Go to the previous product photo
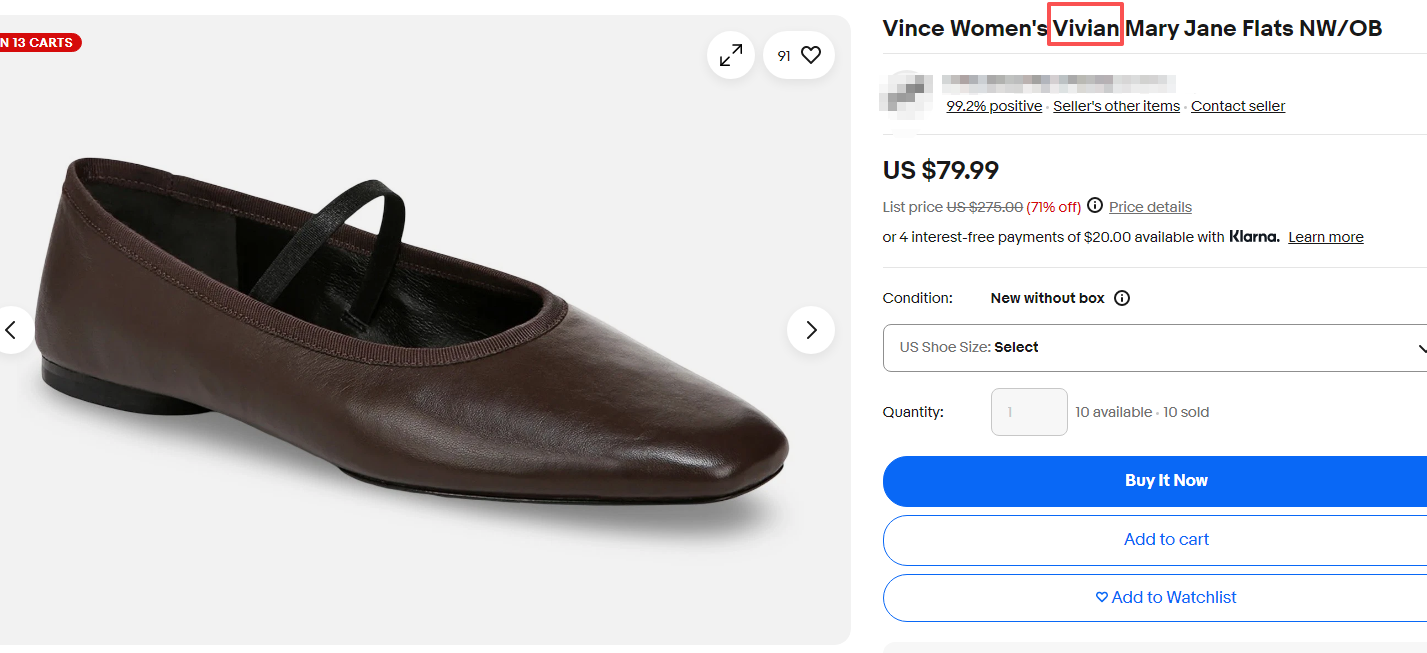This screenshot has height=653, width=1427. (x=12, y=330)
